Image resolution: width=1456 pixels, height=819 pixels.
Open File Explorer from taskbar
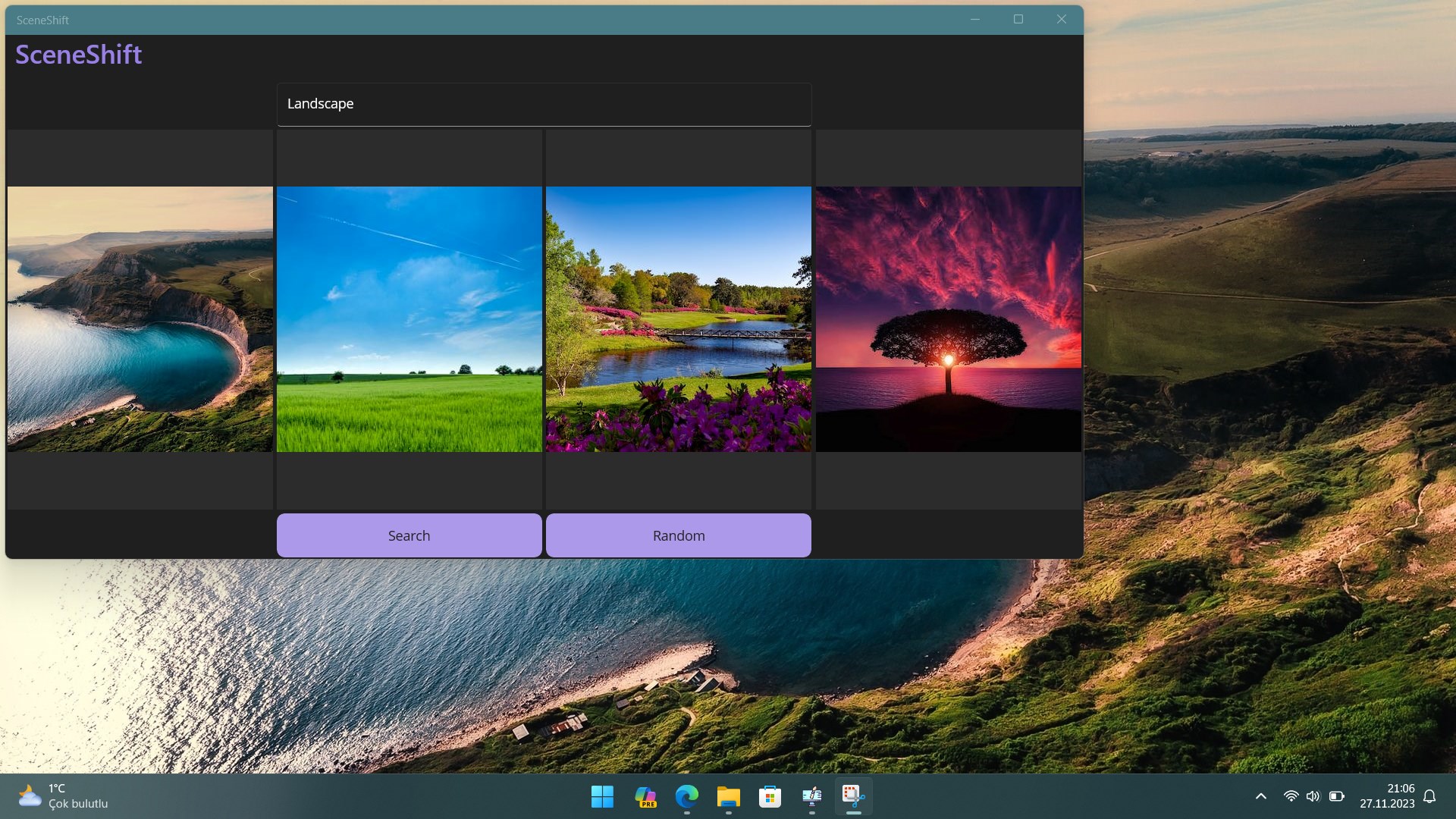click(x=728, y=796)
